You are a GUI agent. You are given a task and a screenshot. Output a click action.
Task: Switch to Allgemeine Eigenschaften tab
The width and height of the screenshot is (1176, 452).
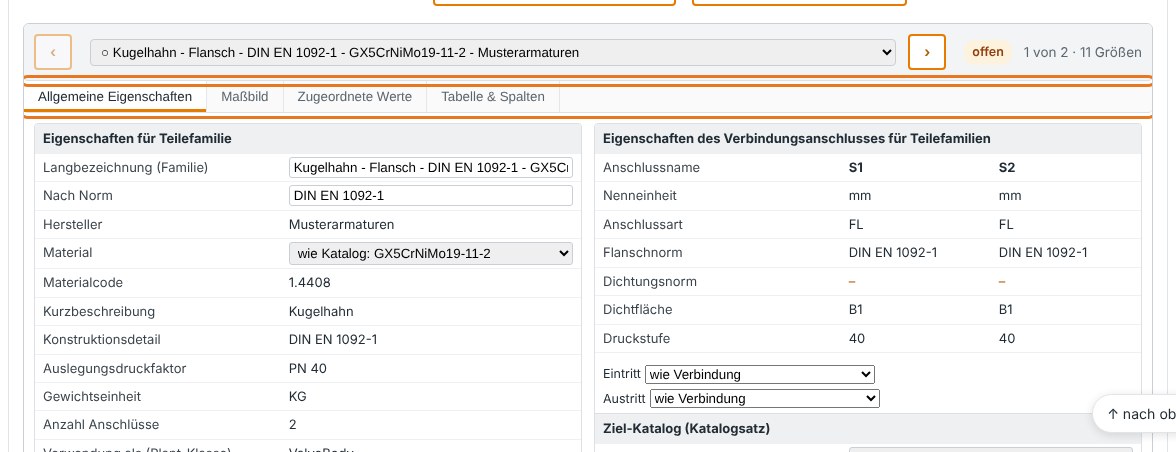pyautogui.click(x=115, y=97)
